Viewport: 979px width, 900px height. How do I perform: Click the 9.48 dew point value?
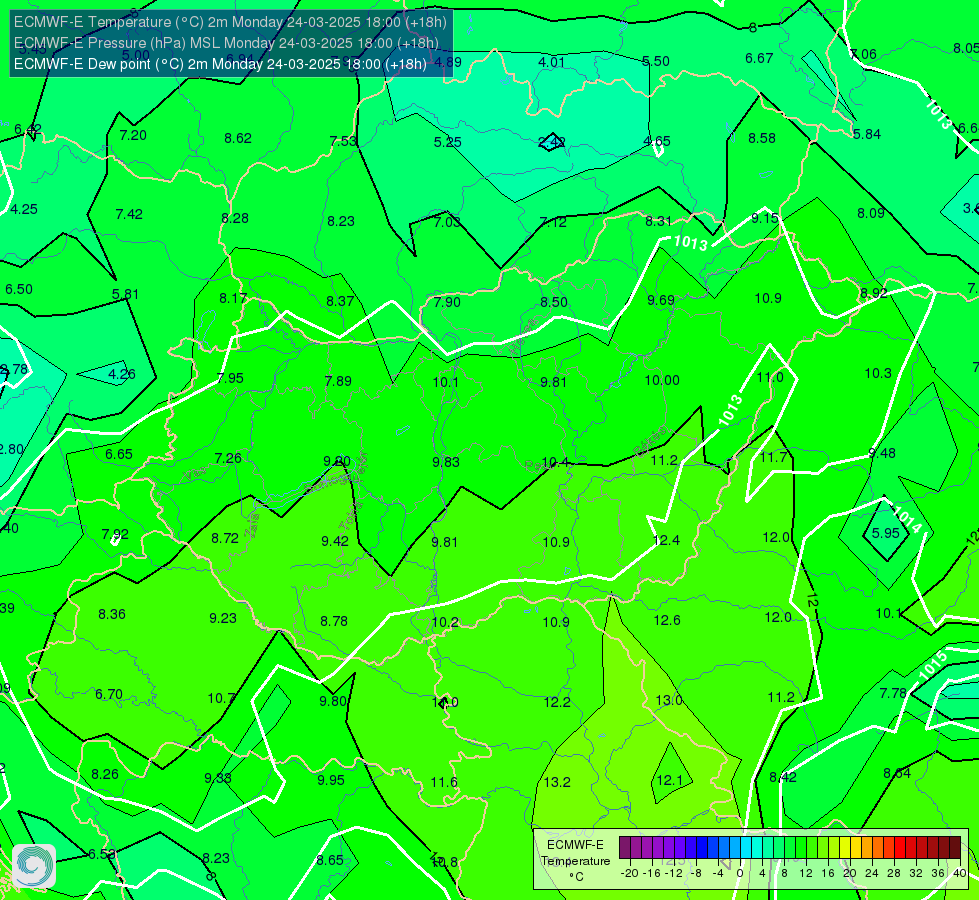pyautogui.click(x=882, y=453)
